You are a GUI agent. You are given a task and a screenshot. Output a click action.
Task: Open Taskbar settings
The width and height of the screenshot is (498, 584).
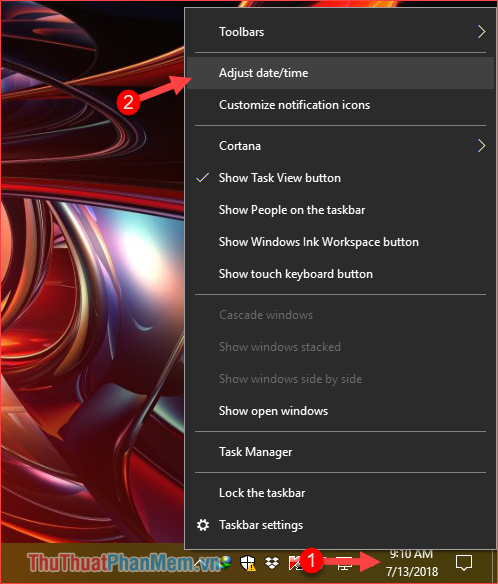tap(340, 525)
